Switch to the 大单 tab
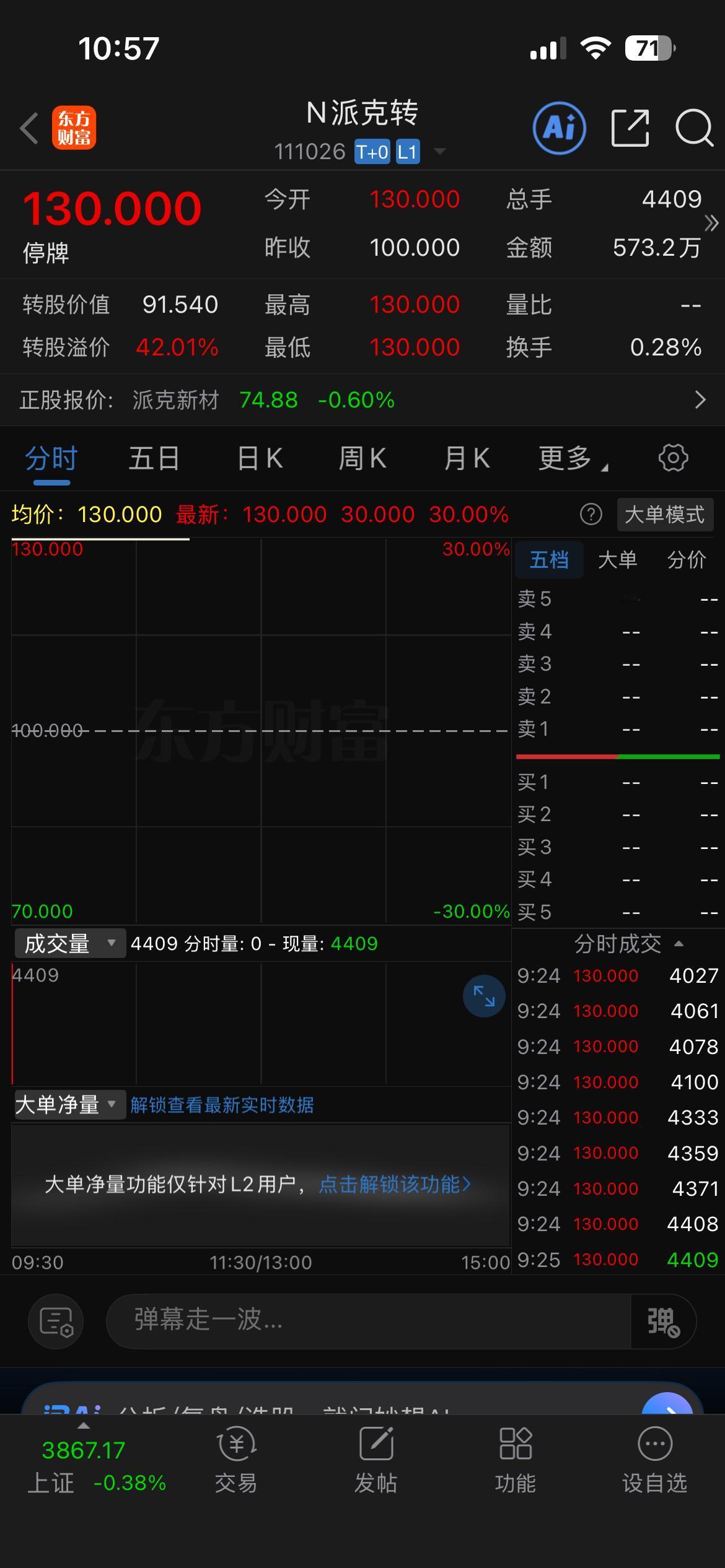This screenshot has width=725, height=1568. [x=617, y=560]
